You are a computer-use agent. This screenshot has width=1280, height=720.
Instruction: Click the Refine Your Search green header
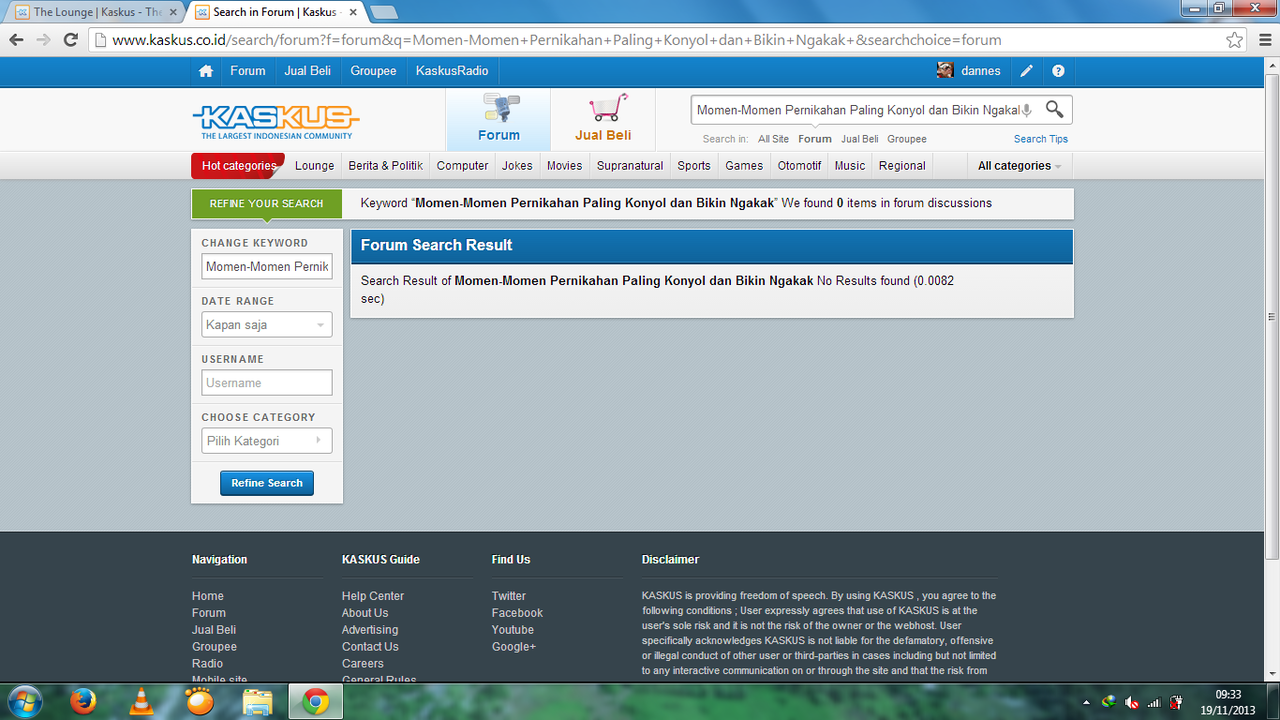[267, 203]
